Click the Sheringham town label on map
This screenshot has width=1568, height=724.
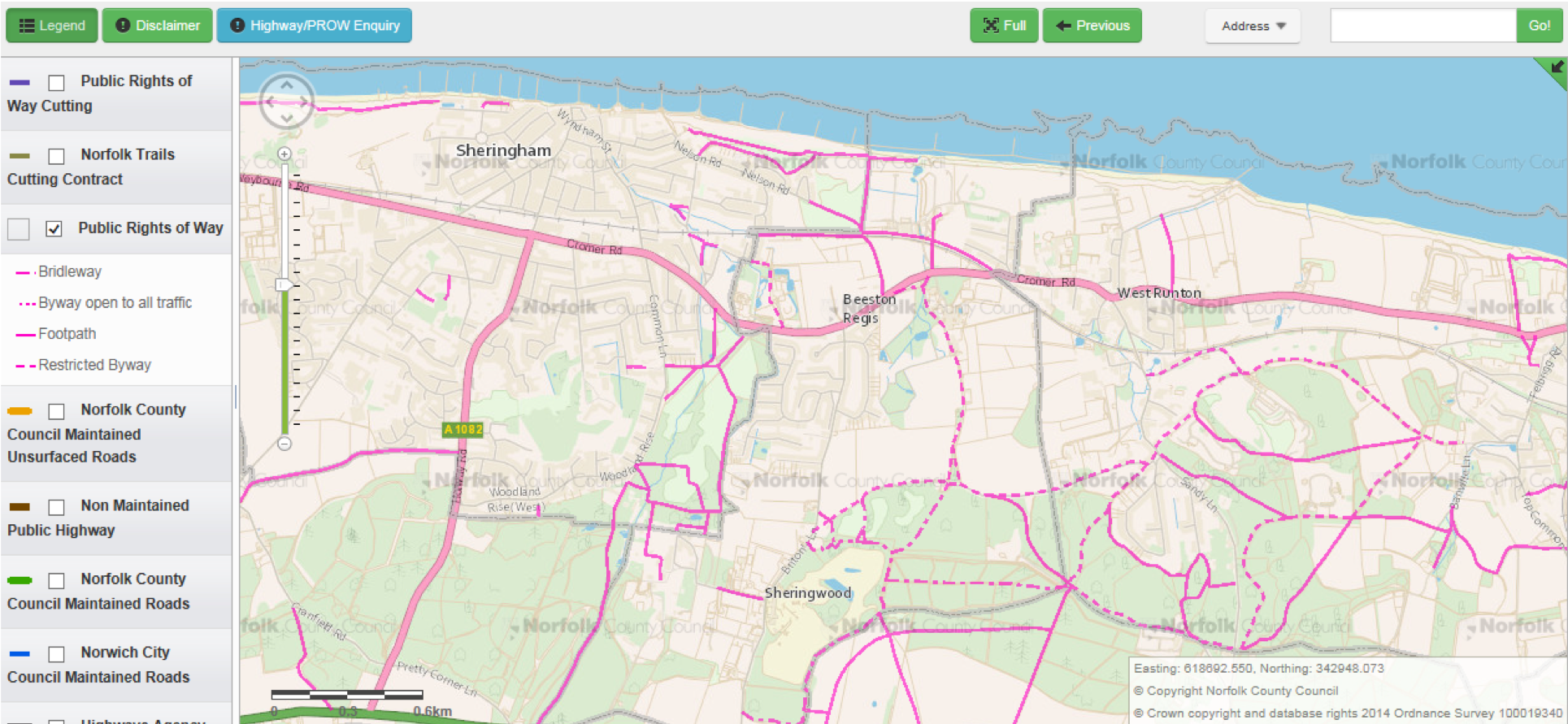(x=503, y=150)
